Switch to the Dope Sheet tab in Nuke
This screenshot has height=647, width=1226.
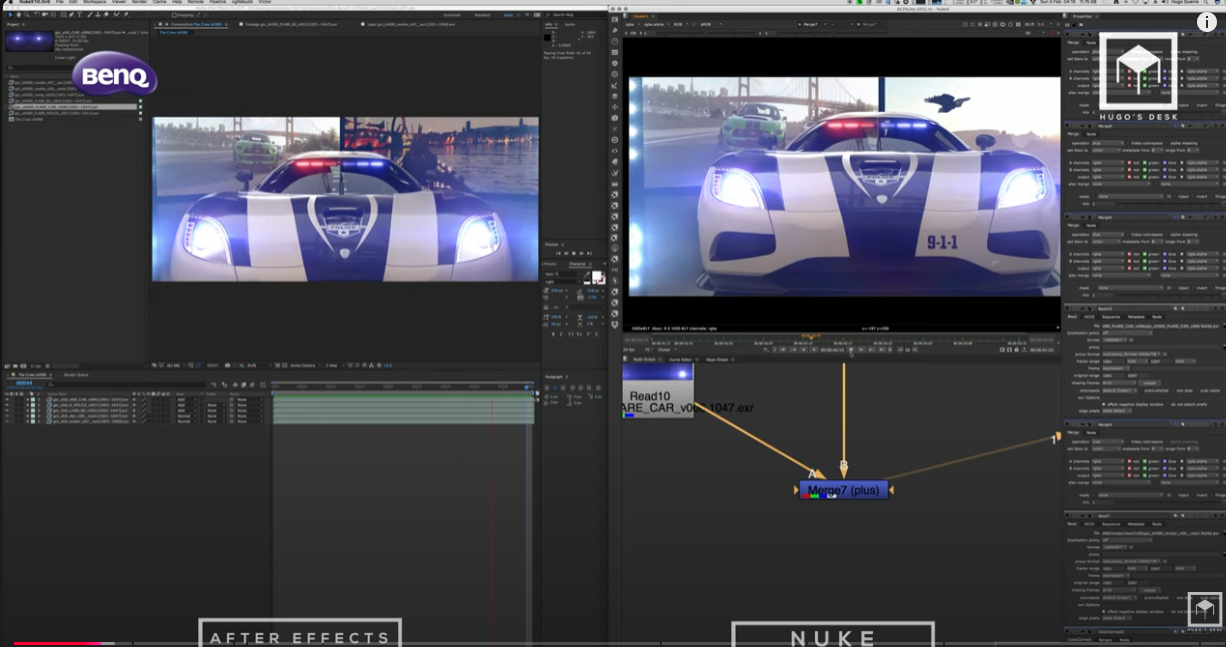pos(717,358)
